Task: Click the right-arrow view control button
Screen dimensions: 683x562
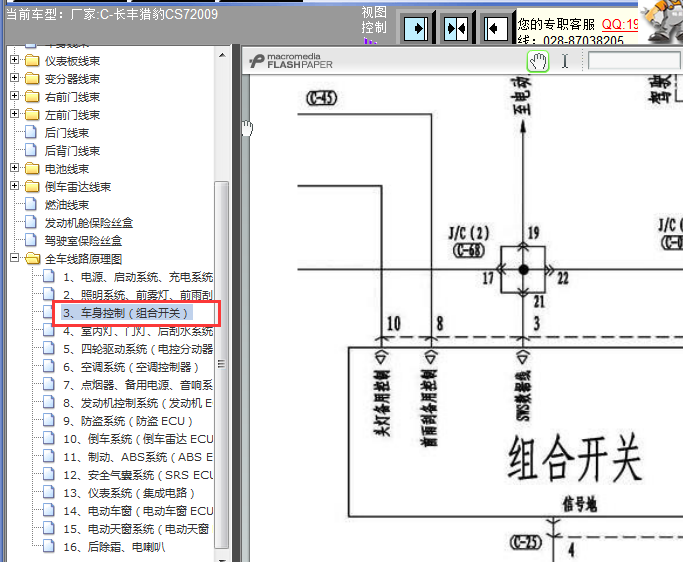Action: coord(416,28)
